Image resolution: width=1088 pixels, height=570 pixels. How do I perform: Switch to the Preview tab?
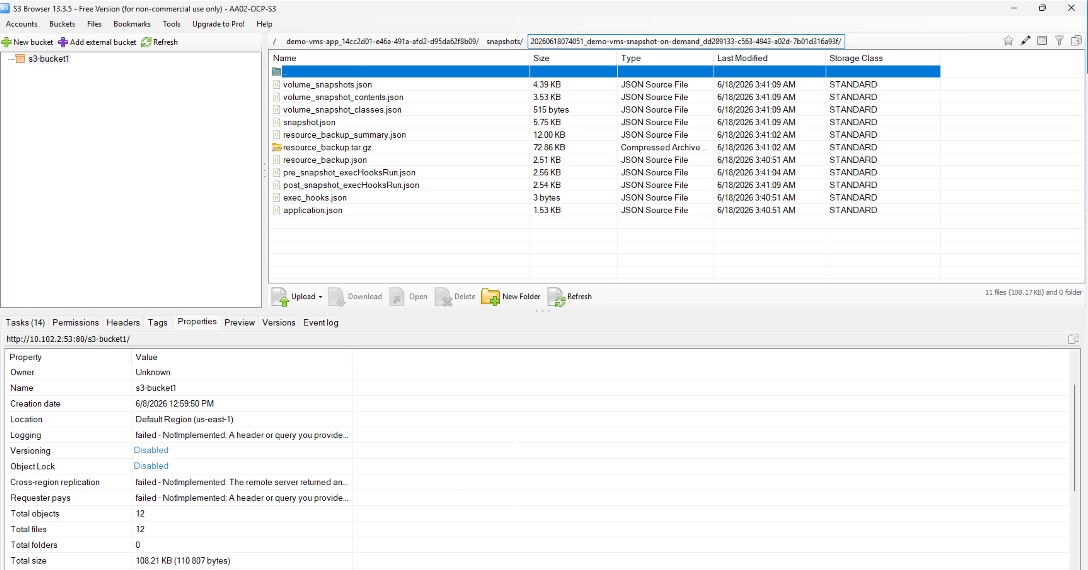[239, 323]
